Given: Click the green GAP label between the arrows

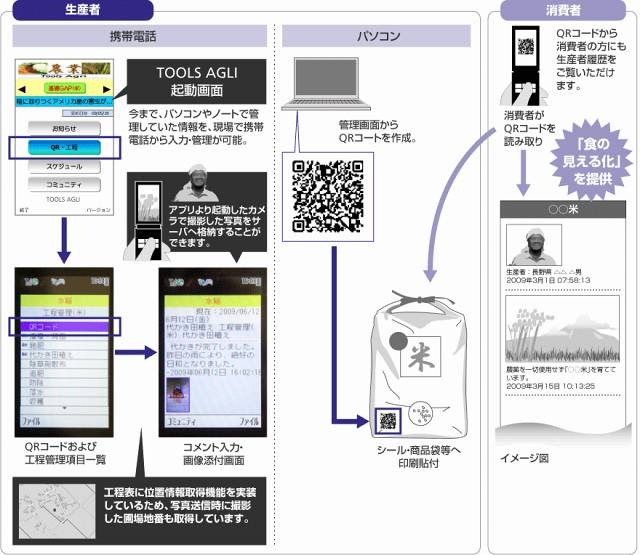Looking at the screenshot, I should tap(65, 88).
